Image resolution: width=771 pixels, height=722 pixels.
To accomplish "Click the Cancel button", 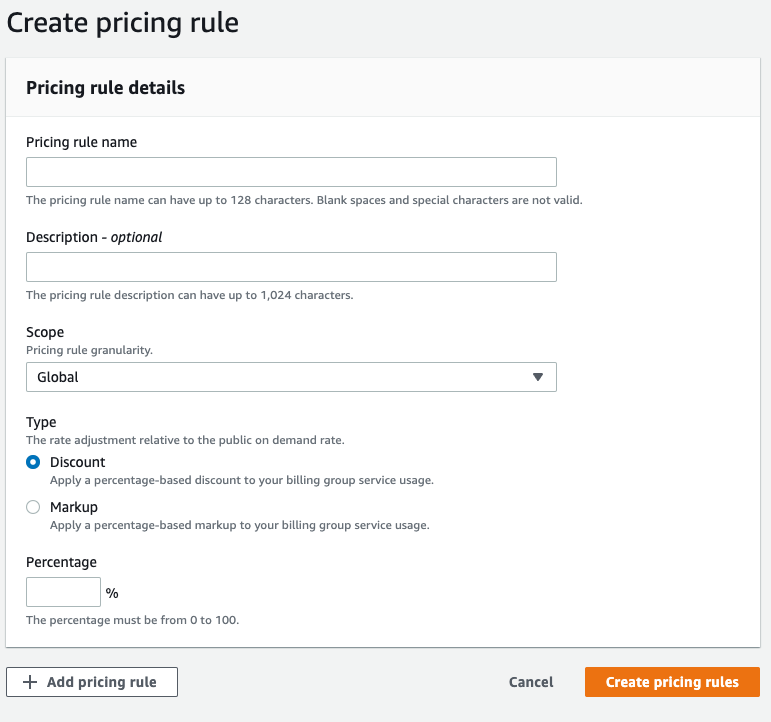I will [x=531, y=682].
